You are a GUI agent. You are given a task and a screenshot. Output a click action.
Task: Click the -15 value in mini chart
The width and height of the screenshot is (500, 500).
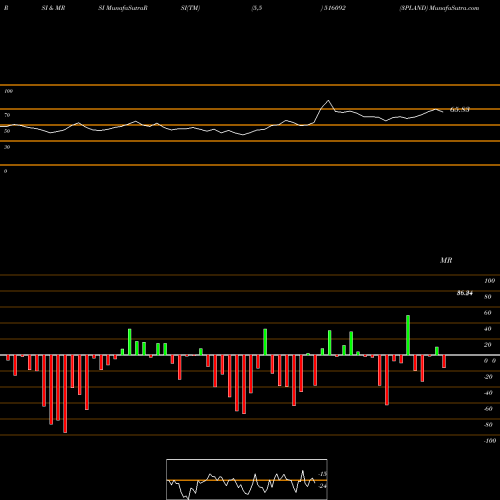(x=322, y=474)
